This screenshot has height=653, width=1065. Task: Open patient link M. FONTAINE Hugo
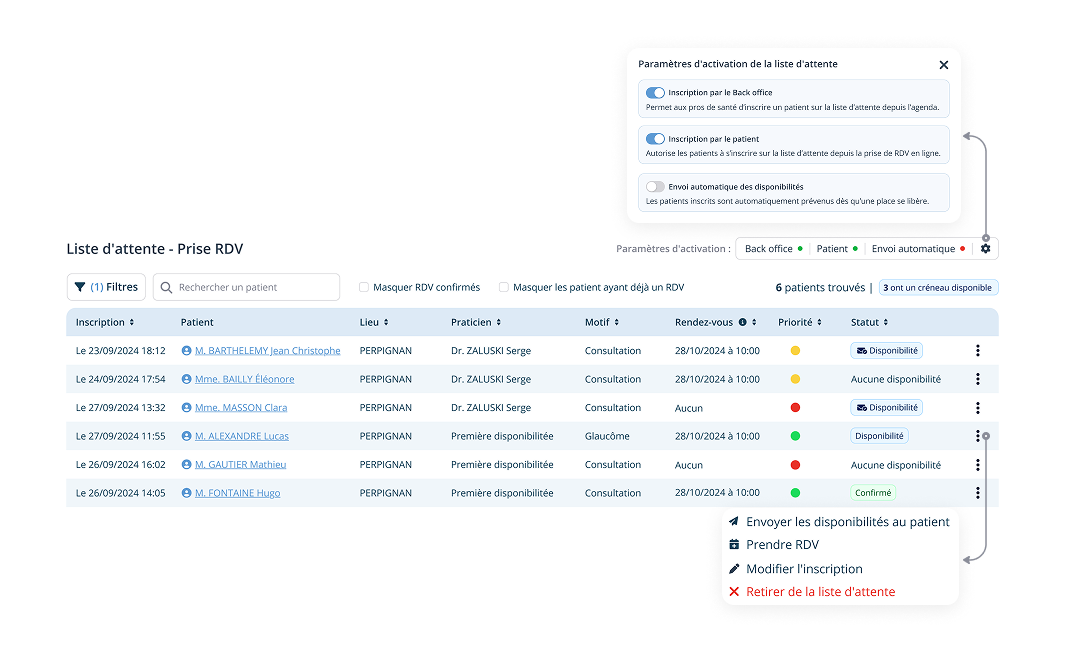pos(238,493)
